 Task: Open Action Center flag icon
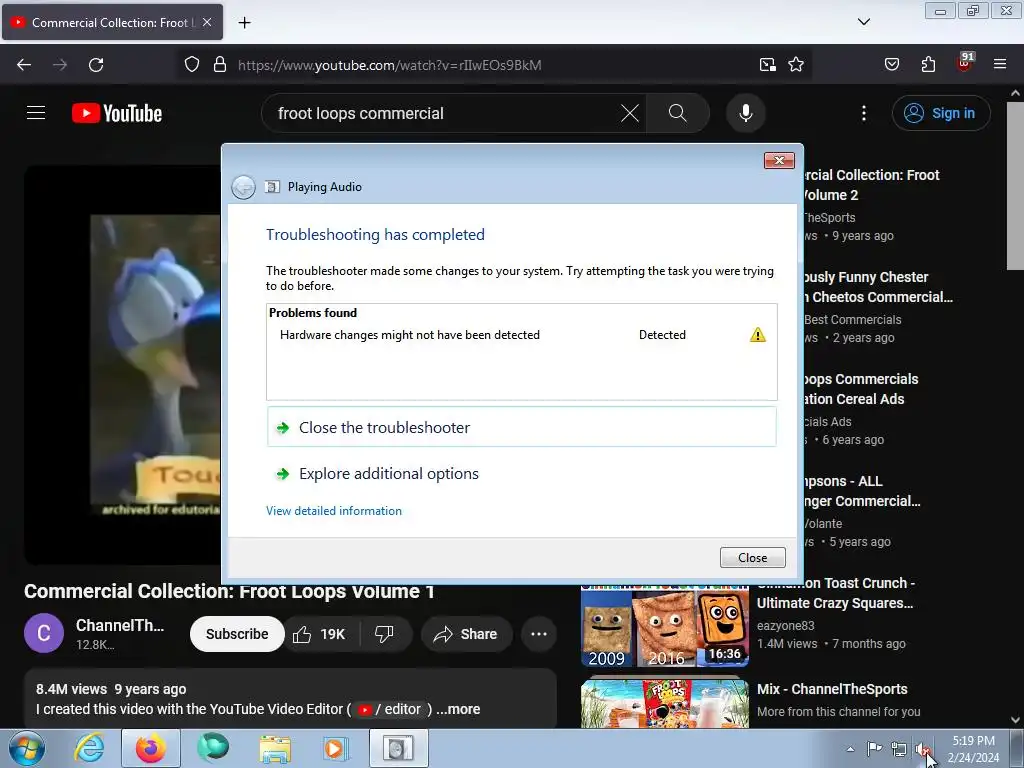[874, 749]
